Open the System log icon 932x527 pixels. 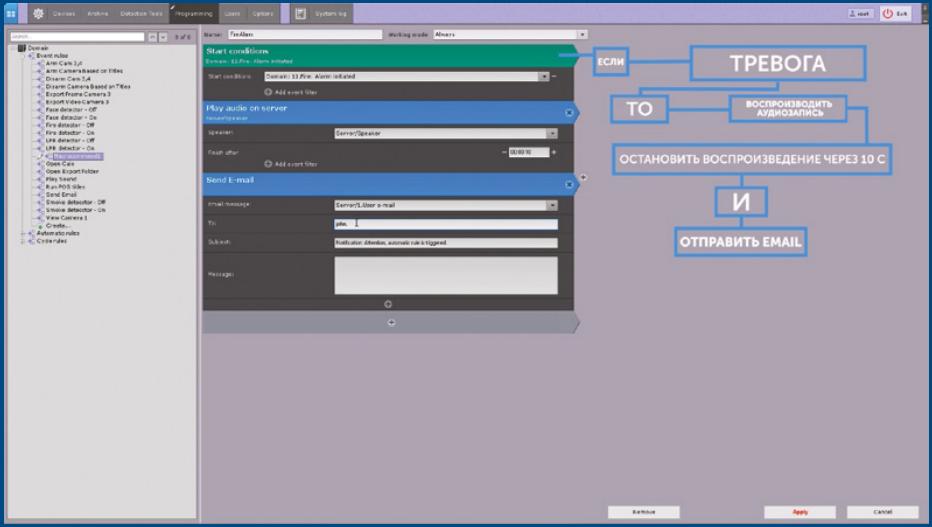pyautogui.click(x=300, y=14)
